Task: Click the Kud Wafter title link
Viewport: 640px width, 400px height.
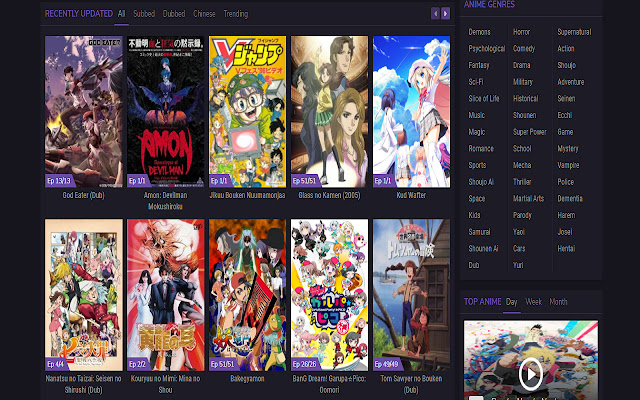Action: 411,195
